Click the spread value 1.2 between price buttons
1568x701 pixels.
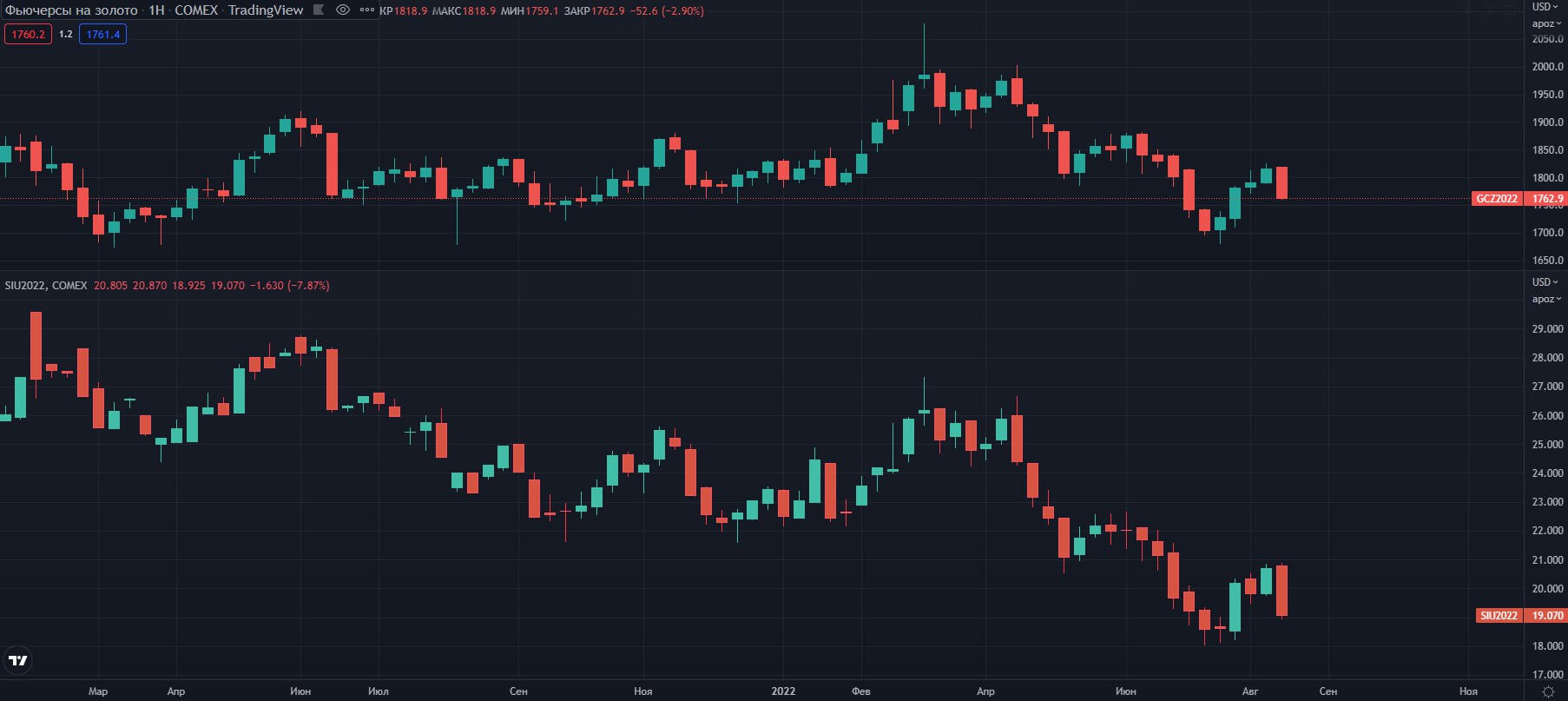(65, 34)
